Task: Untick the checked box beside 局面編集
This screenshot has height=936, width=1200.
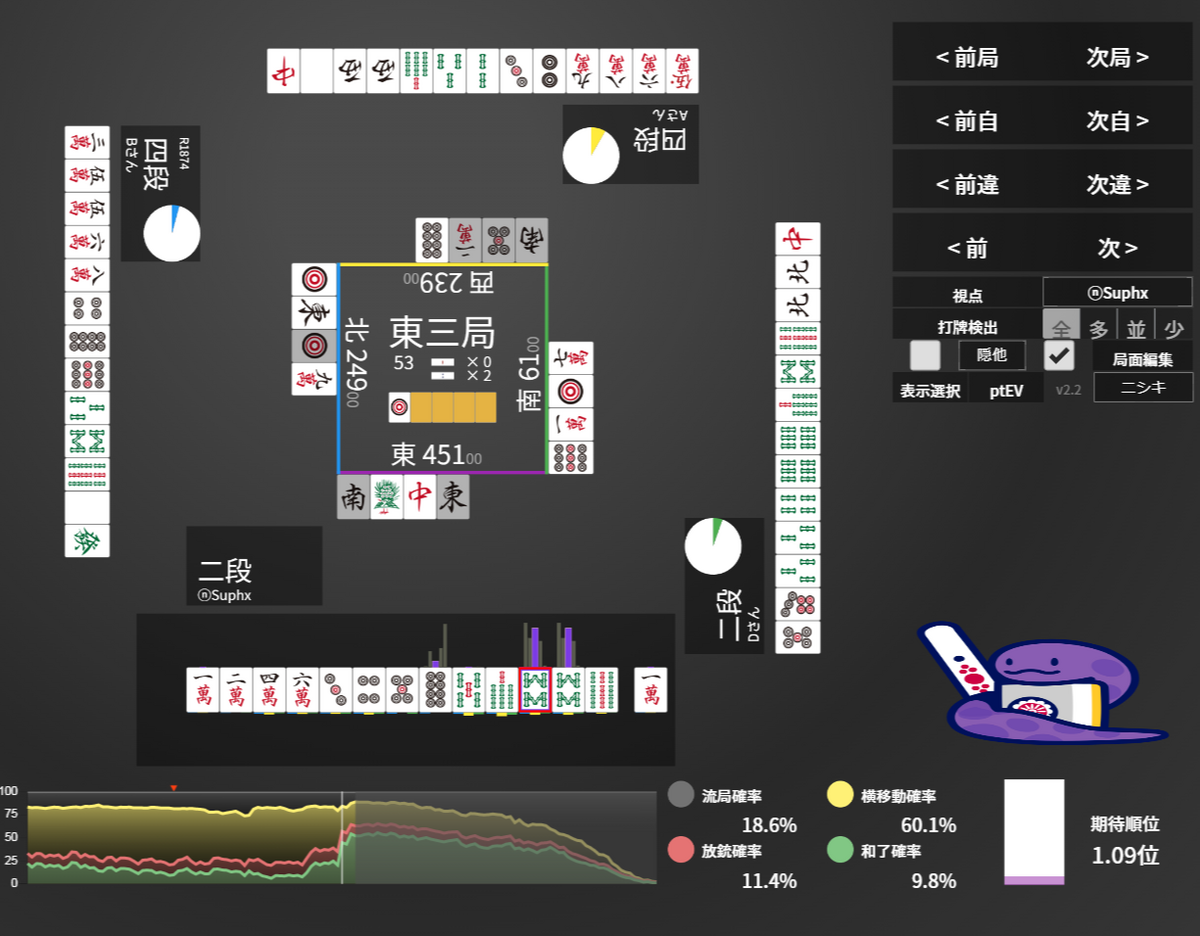Action: [1059, 355]
